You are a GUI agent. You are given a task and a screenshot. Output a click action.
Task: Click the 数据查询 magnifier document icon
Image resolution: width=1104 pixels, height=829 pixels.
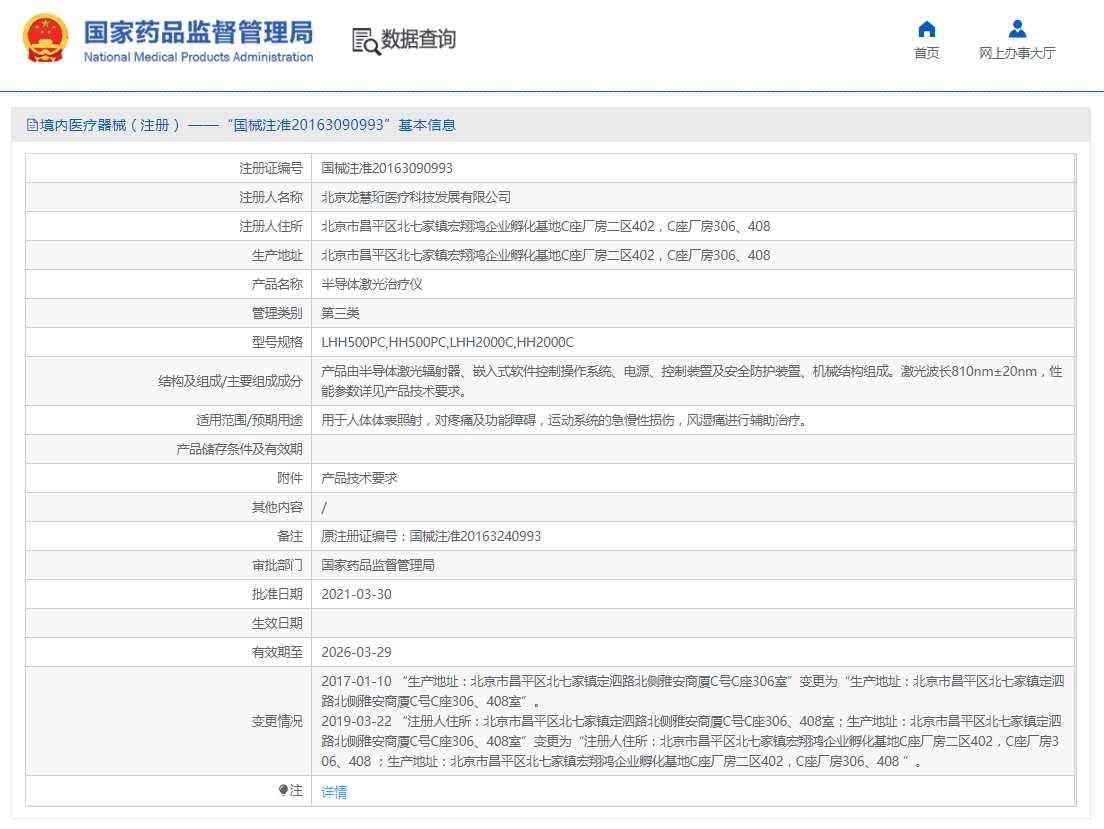[366, 40]
